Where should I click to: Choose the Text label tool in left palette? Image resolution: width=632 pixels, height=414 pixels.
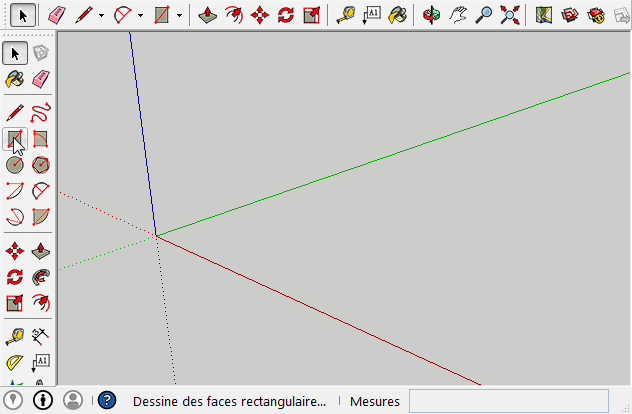pyautogui.click(x=41, y=362)
